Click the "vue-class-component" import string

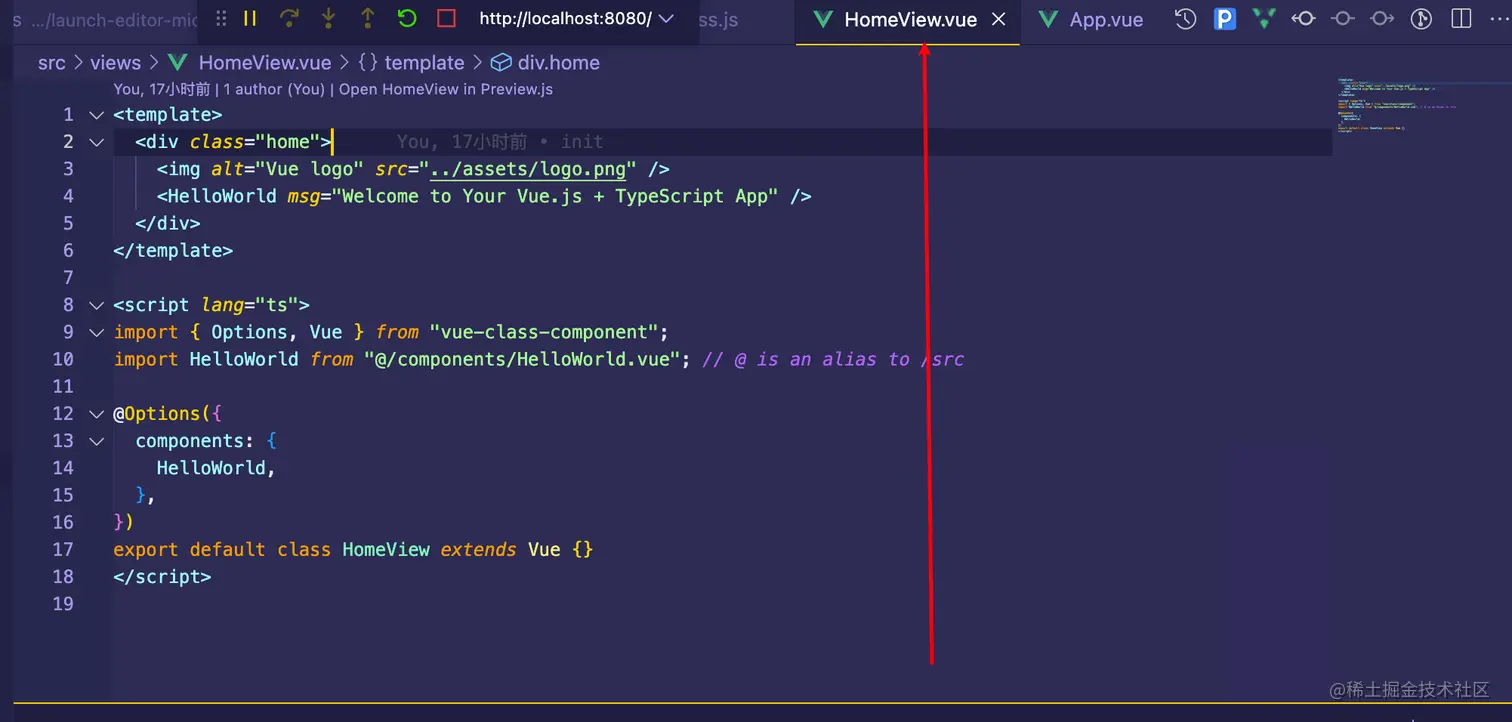(543, 332)
